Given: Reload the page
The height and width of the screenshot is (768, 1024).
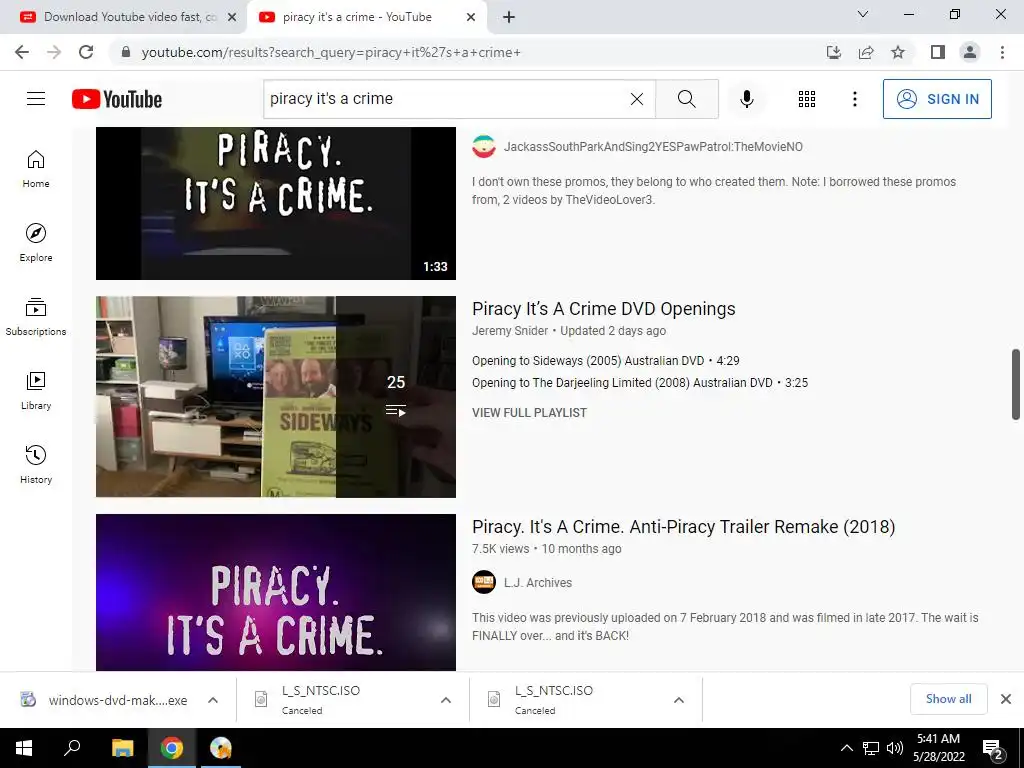Looking at the screenshot, I should click(x=86, y=52).
